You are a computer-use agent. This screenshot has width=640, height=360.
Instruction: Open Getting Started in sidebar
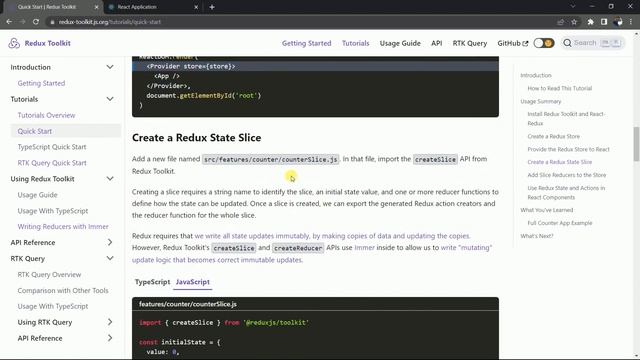click(41, 83)
